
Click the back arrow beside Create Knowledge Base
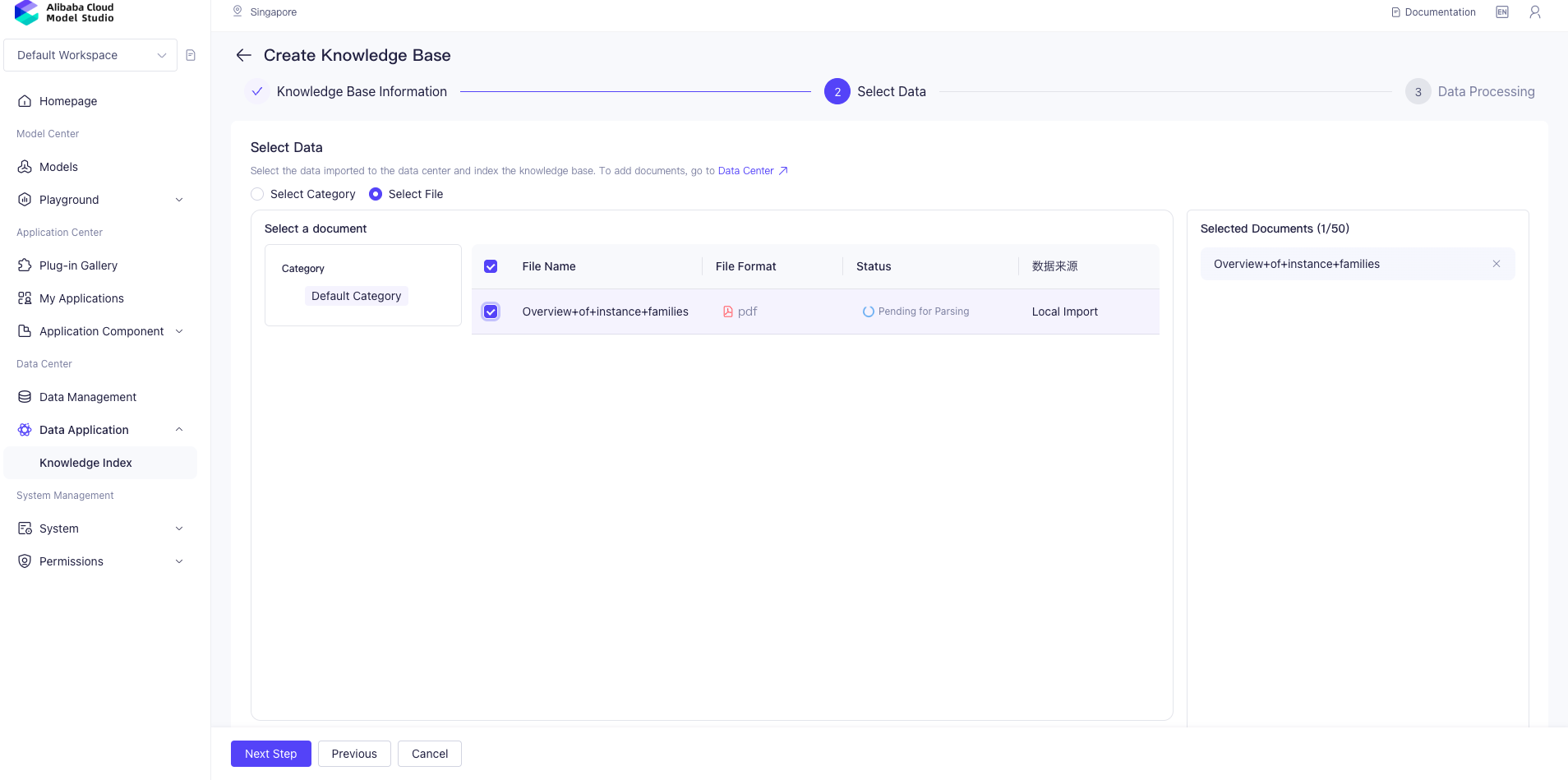click(243, 55)
